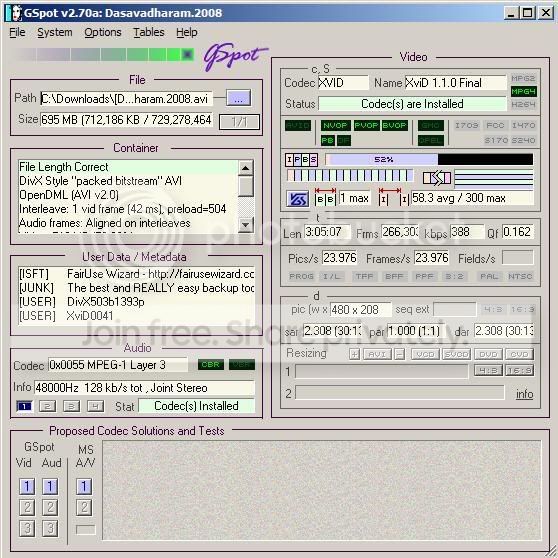Click the Resizing DVD button
This screenshot has width=558, height=558.
[x=488, y=354]
